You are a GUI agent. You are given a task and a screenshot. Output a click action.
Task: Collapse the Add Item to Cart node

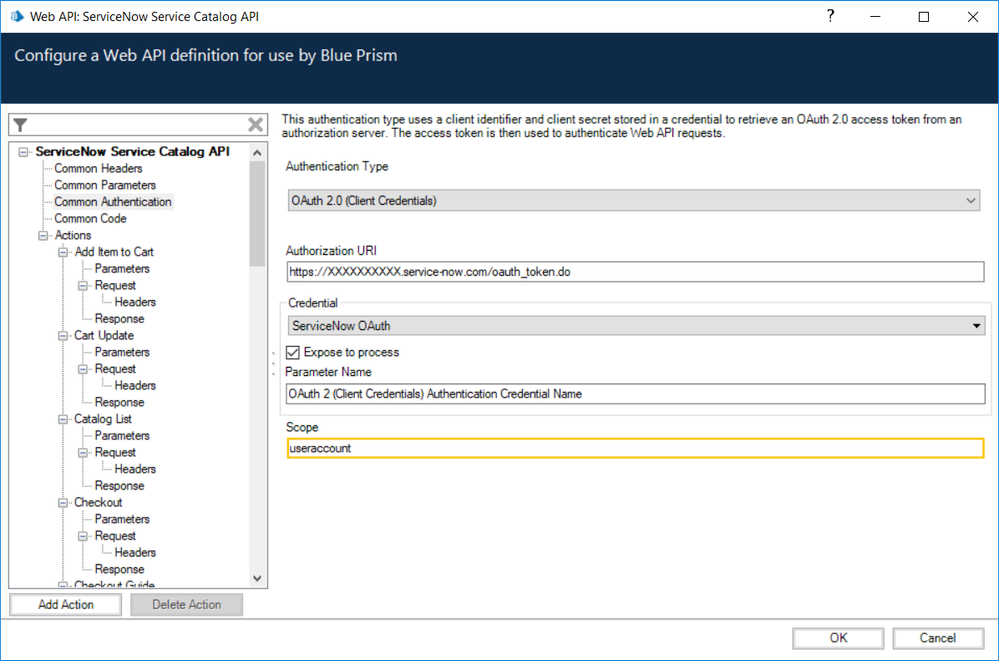pos(64,252)
